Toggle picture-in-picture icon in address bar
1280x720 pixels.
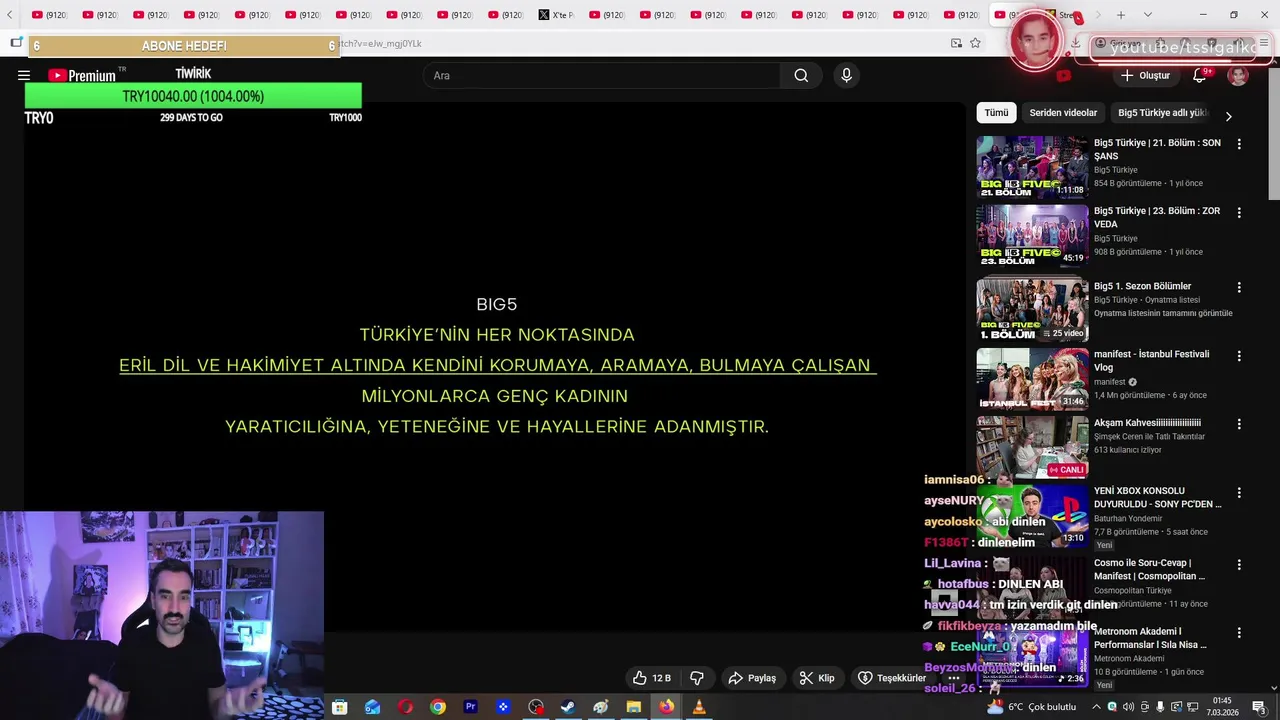tap(956, 43)
